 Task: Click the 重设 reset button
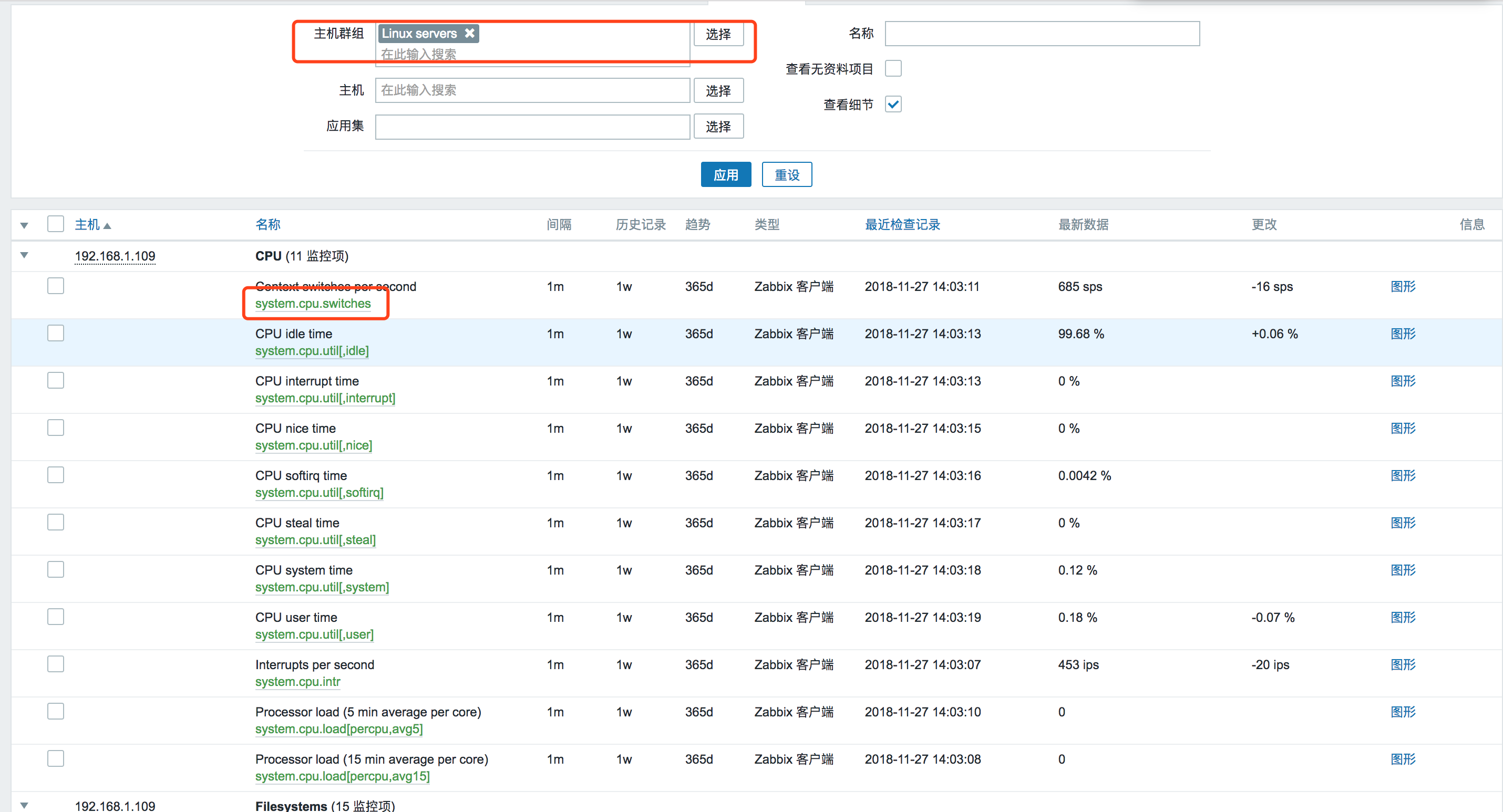pos(787,174)
